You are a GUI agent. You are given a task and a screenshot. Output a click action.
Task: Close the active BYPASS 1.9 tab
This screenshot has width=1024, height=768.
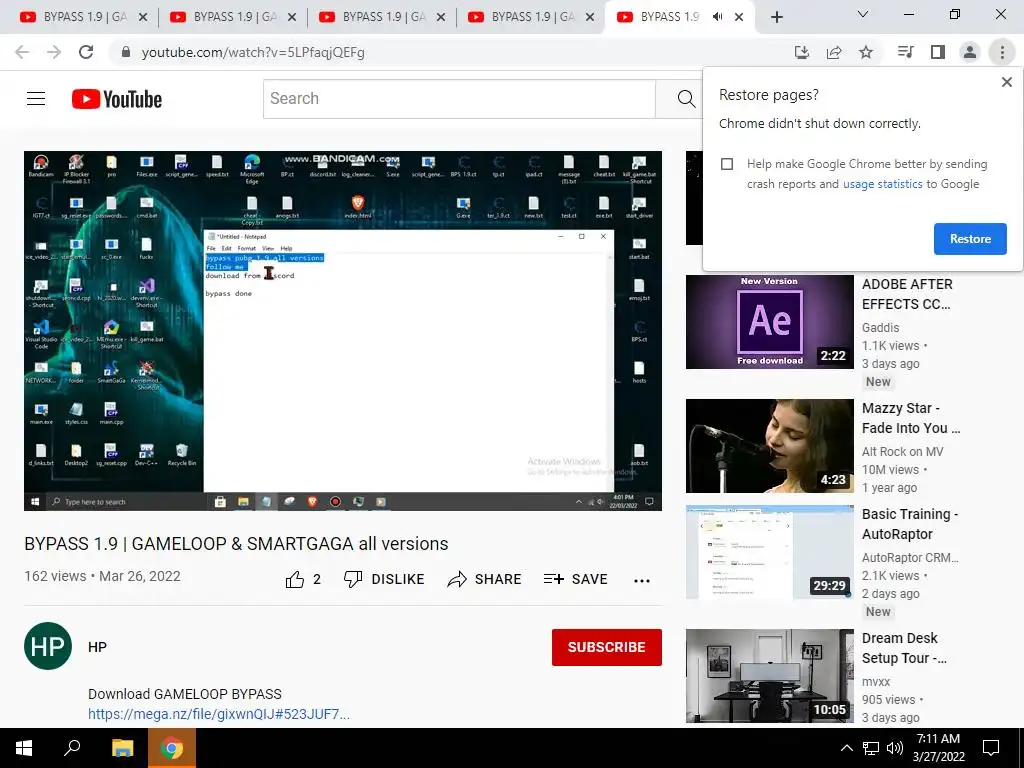[739, 17]
